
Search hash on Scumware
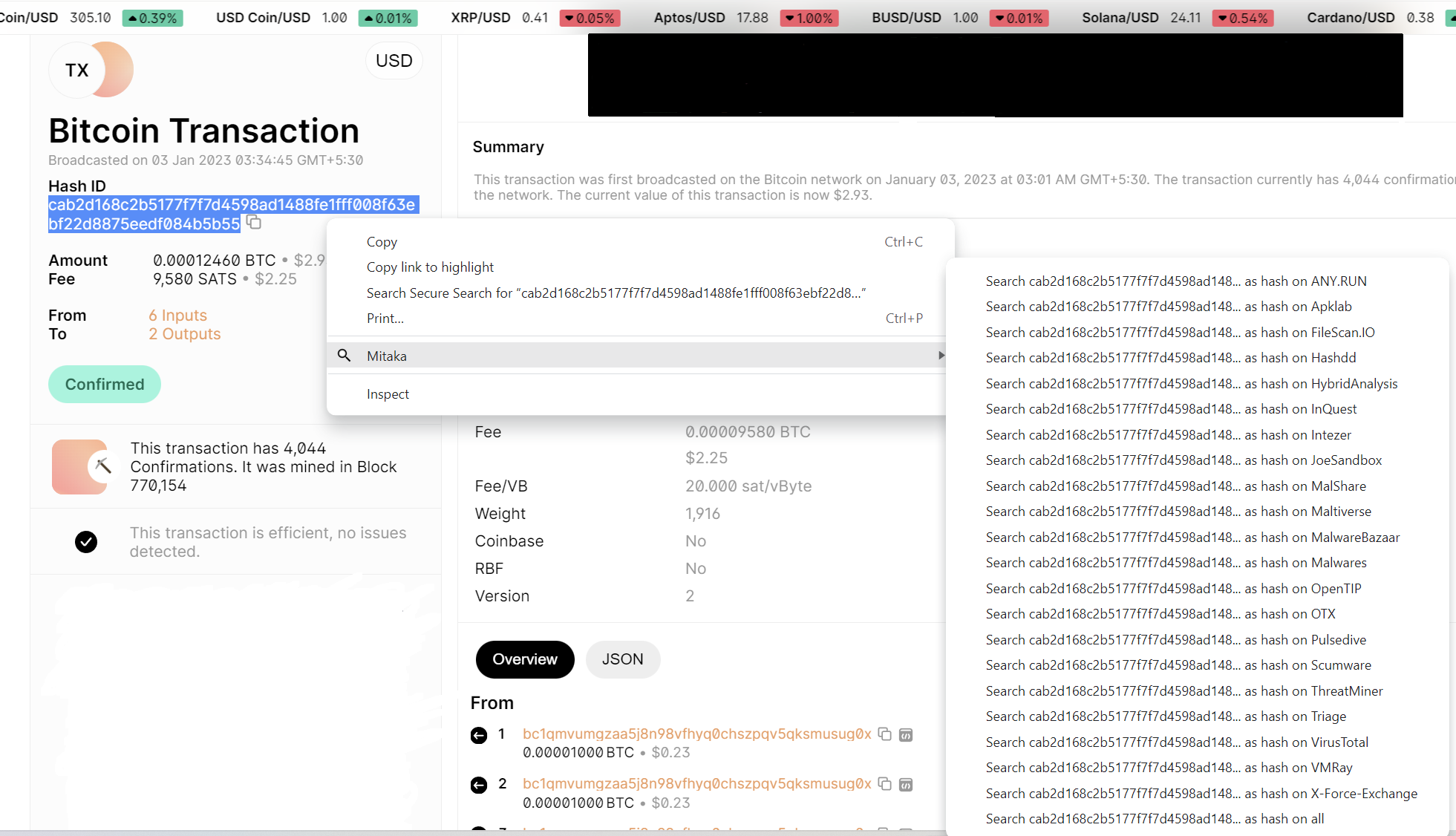pyautogui.click(x=1197, y=665)
